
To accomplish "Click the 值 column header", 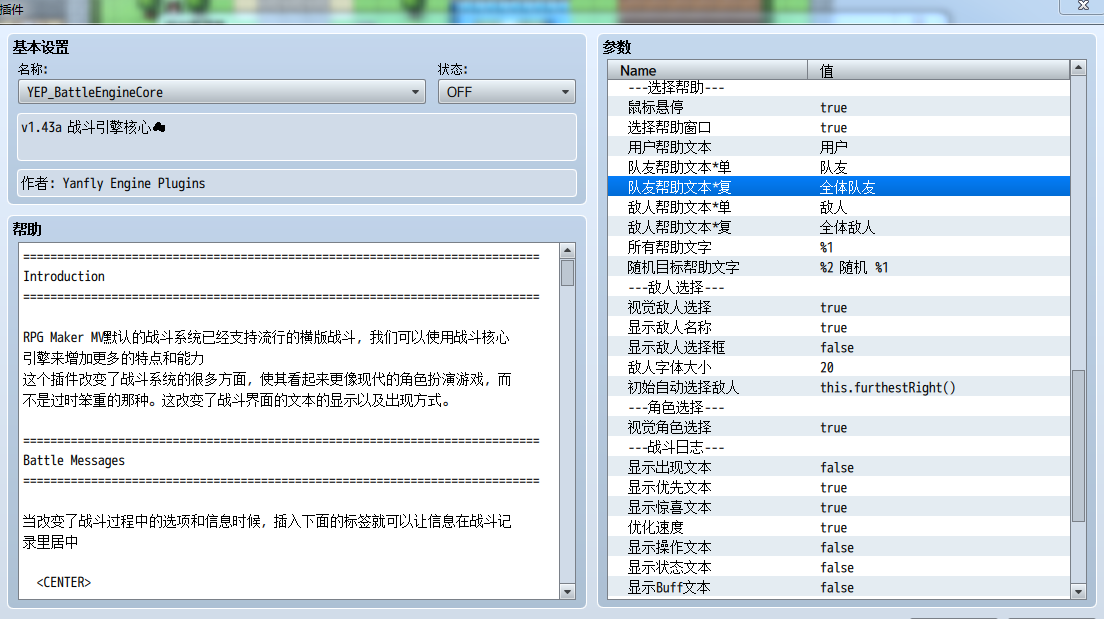I will tap(939, 70).
